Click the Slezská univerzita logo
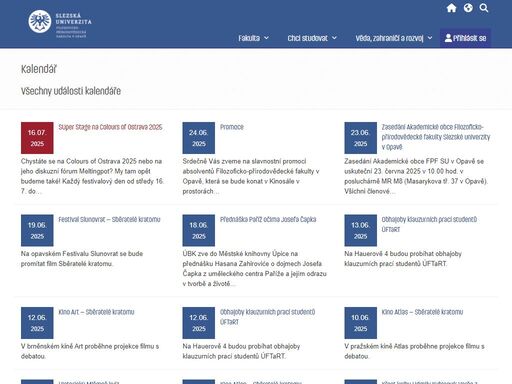 click(60, 23)
